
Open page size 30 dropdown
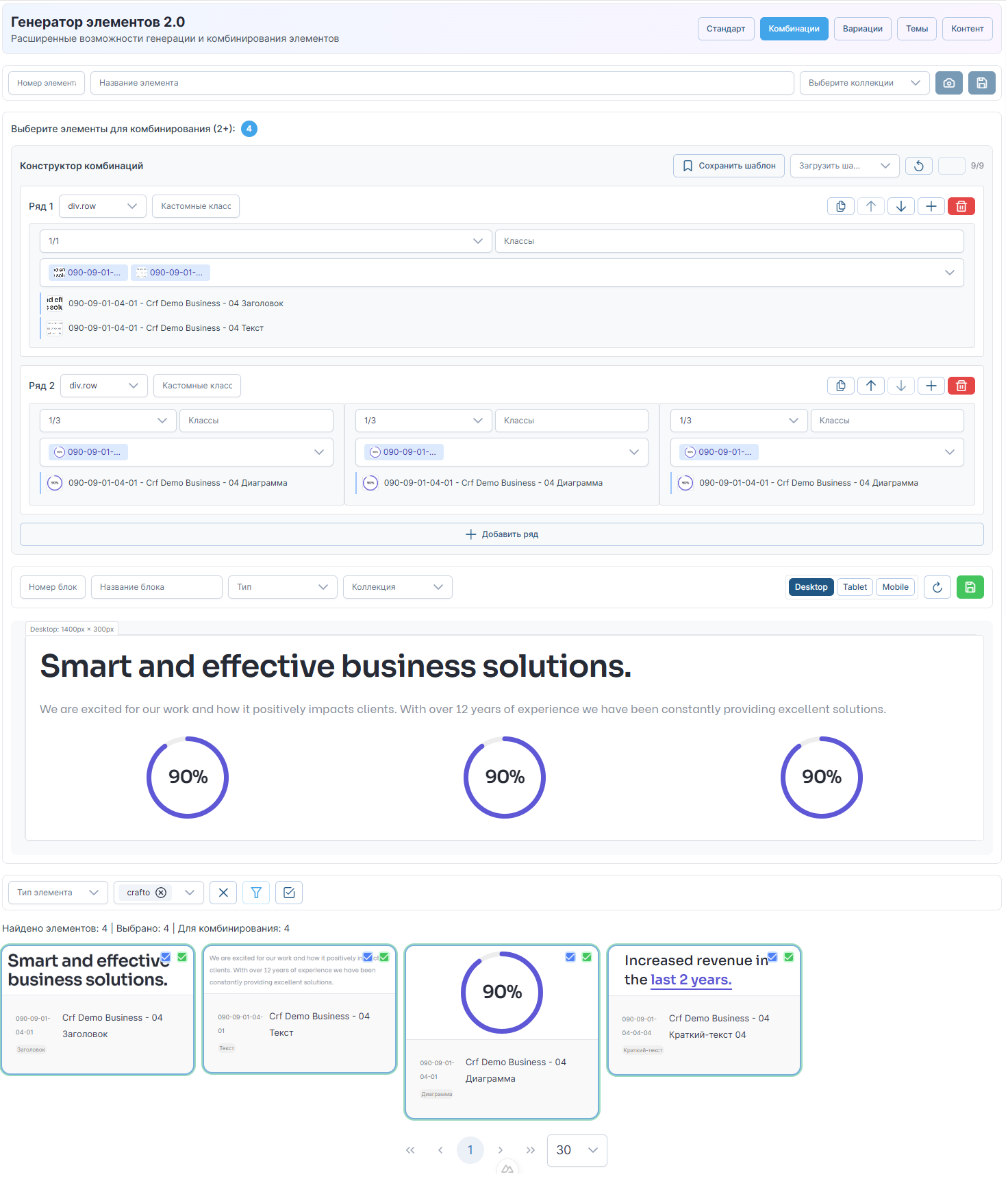pyautogui.click(x=577, y=1150)
